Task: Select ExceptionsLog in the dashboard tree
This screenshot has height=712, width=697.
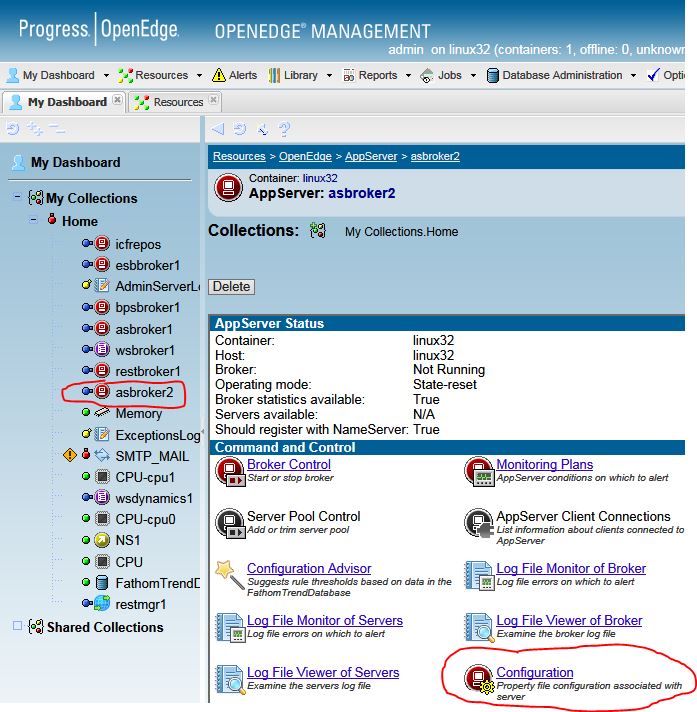Action: pyautogui.click(x=158, y=435)
